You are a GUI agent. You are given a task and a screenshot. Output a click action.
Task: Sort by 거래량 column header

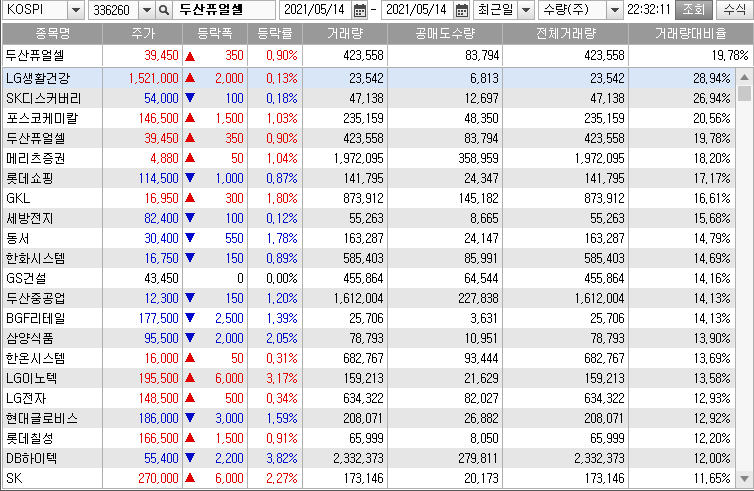[345, 33]
